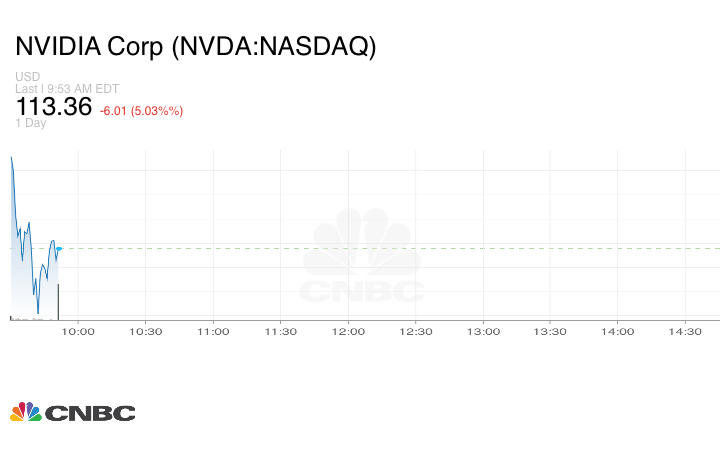Click the 11:30 time axis label
This screenshot has height=450, width=720.
280,331
